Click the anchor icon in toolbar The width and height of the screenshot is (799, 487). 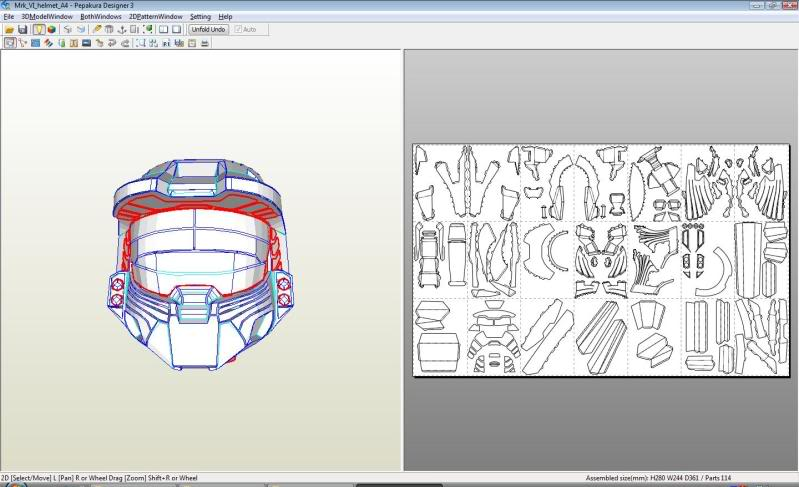point(122,30)
